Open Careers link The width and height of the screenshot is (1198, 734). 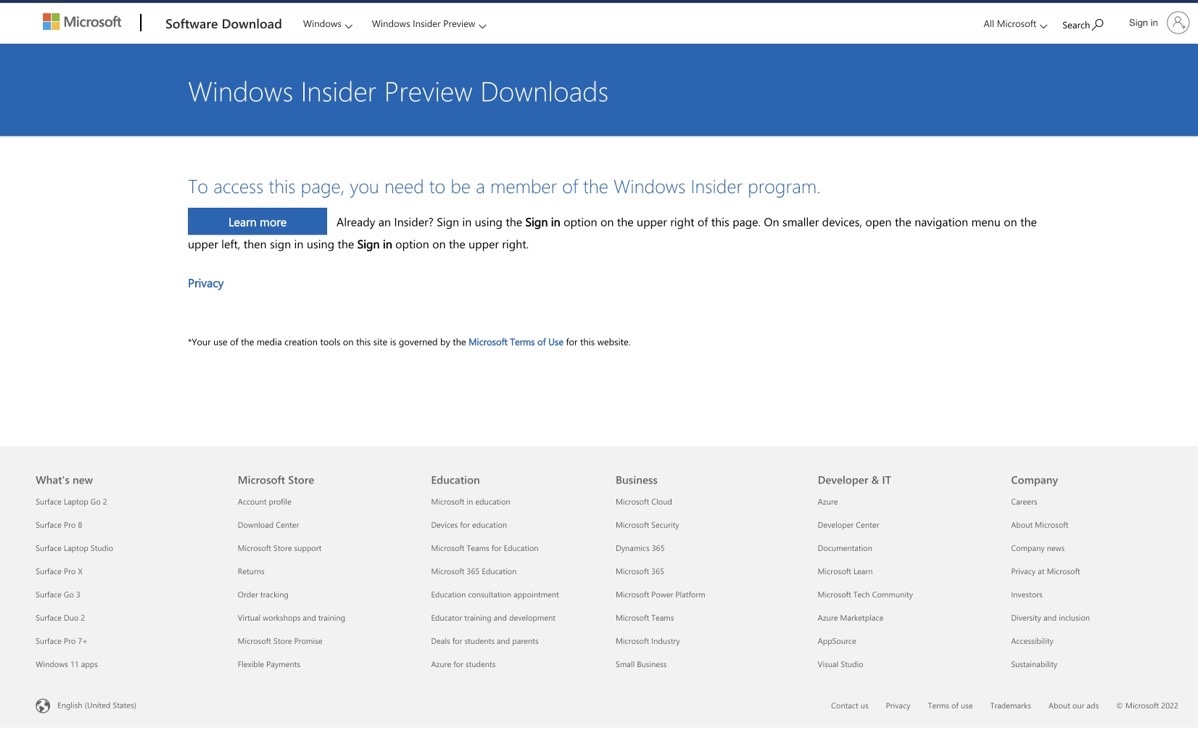(1024, 502)
